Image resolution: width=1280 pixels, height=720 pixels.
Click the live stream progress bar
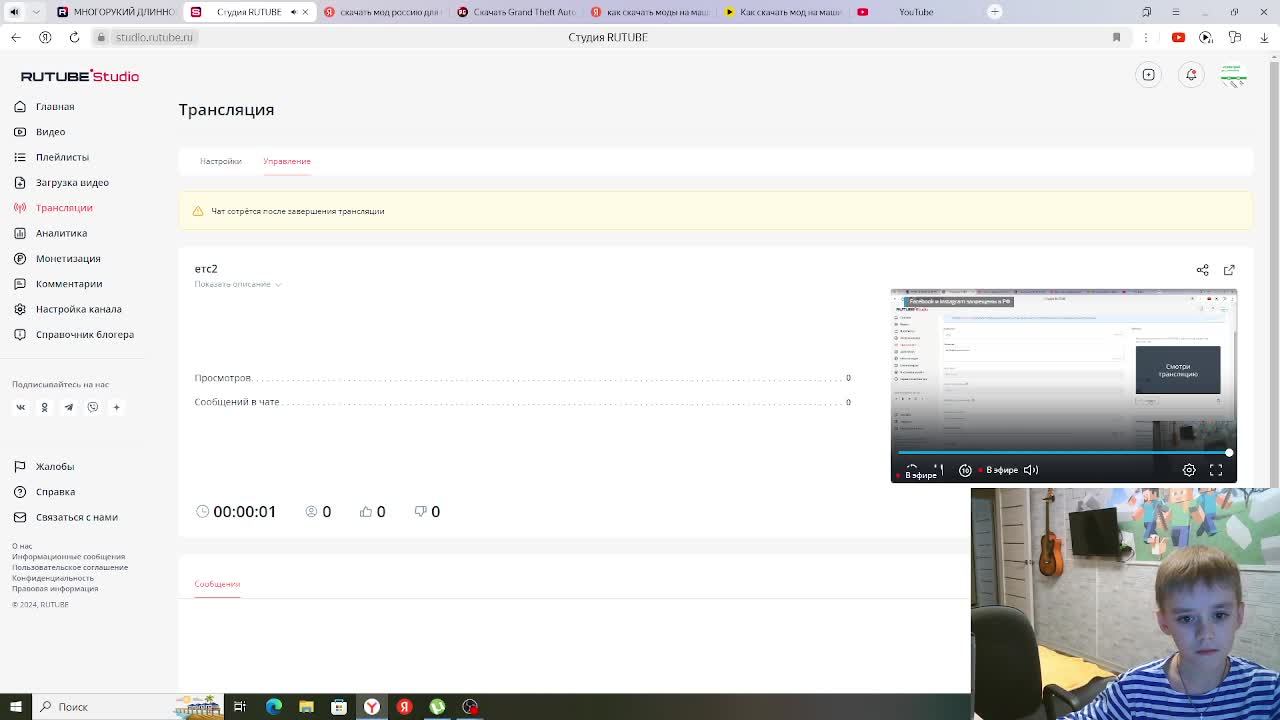pos(1064,453)
